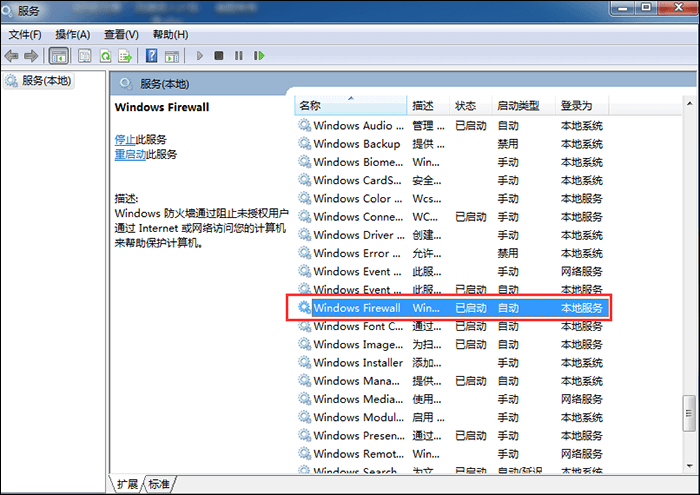The image size is (700, 495).
Task: Click the Restart Service icon
Action: (x=259, y=56)
